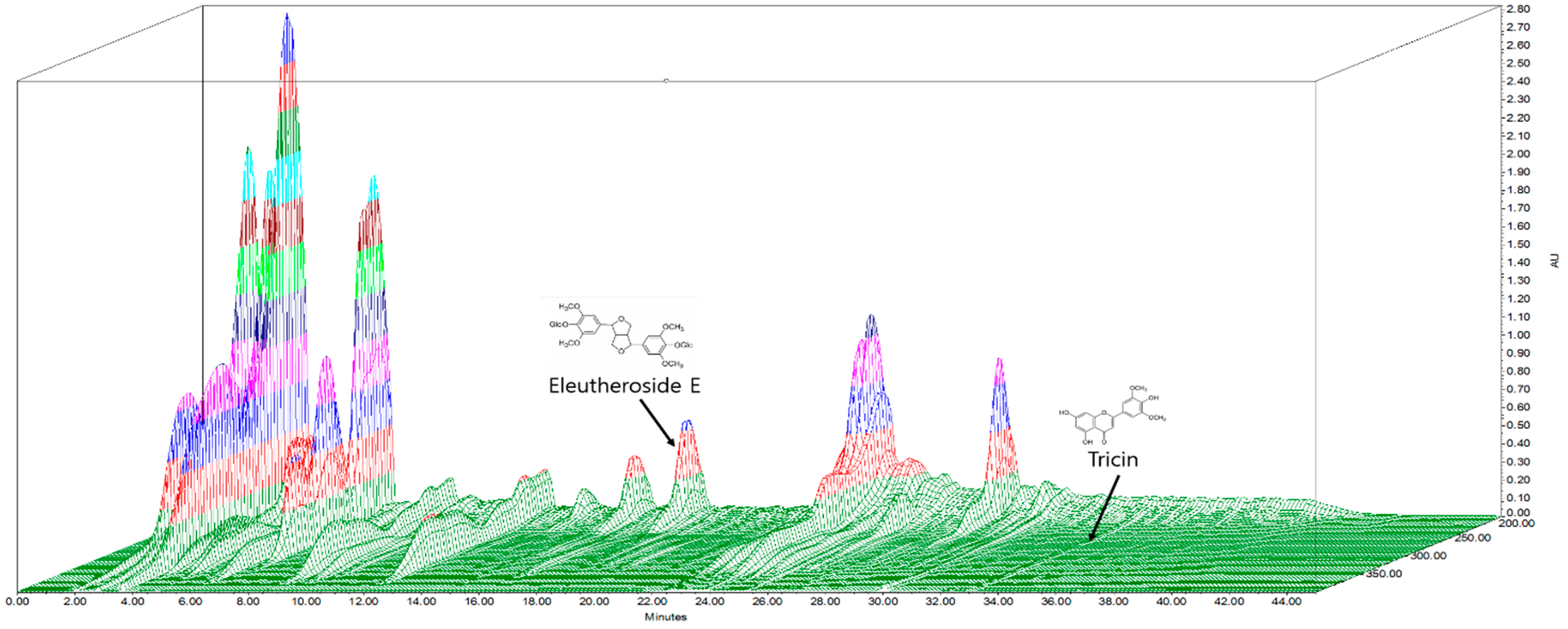Click the 0.00 tick on the Minutes axis

click(17, 601)
